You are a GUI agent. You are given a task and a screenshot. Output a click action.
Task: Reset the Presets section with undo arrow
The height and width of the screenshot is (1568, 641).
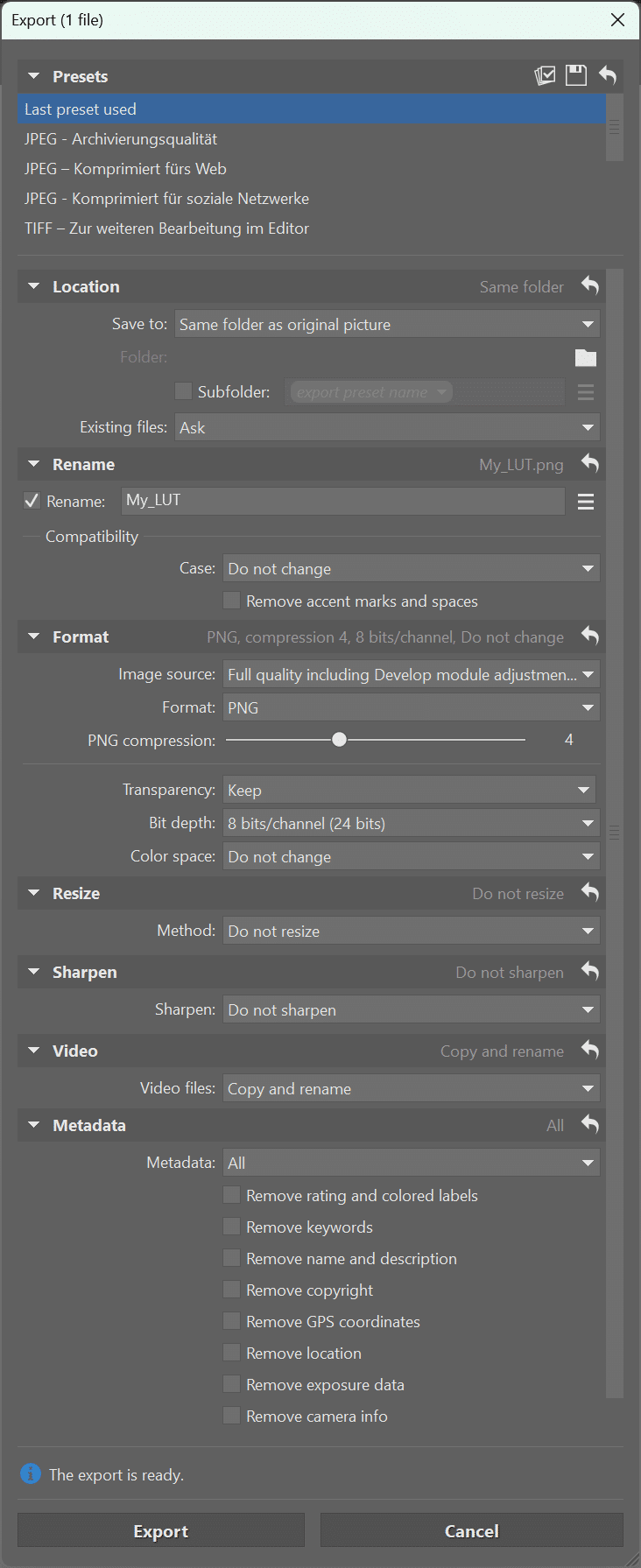pos(608,75)
